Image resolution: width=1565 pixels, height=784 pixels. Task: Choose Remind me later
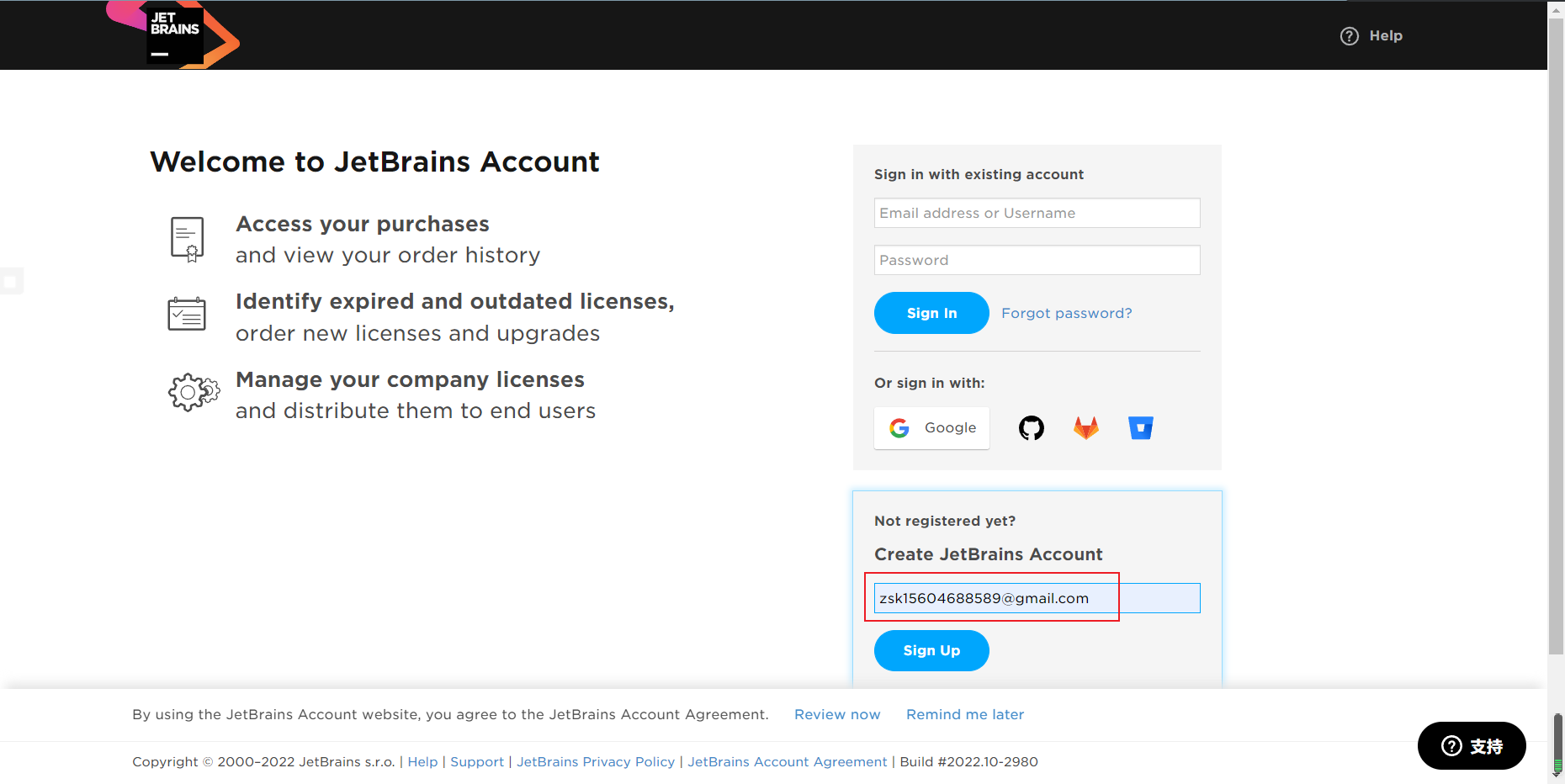tap(965, 714)
